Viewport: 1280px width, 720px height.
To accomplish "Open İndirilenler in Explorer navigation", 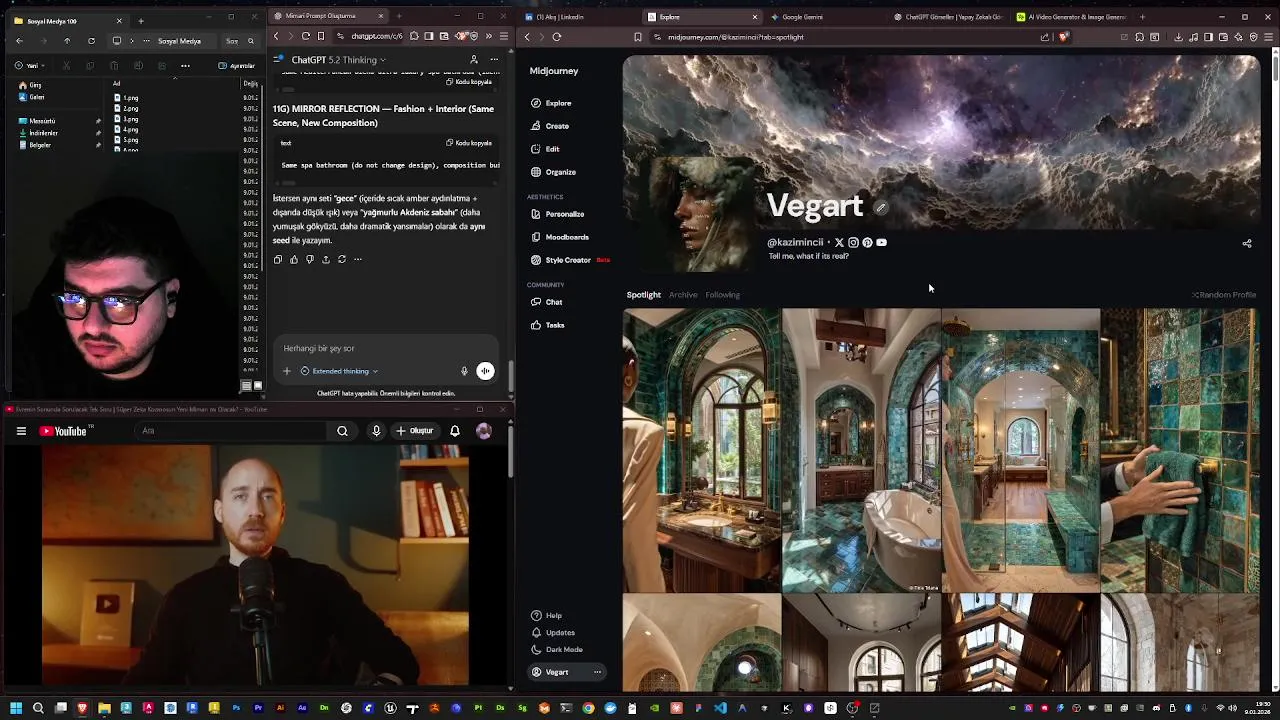I will pos(38,133).
